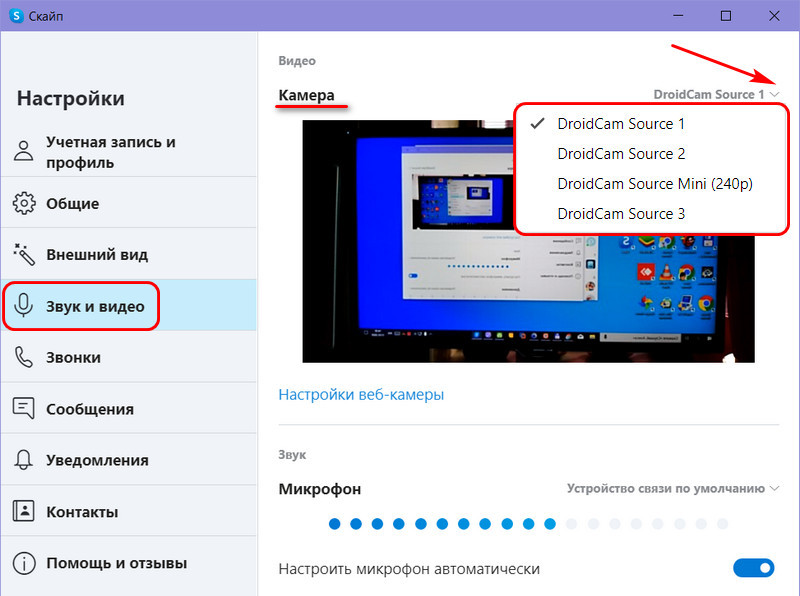The height and width of the screenshot is (596, 800).
Task: Open Помощь и отзывы section
Action: coord(129,562)
